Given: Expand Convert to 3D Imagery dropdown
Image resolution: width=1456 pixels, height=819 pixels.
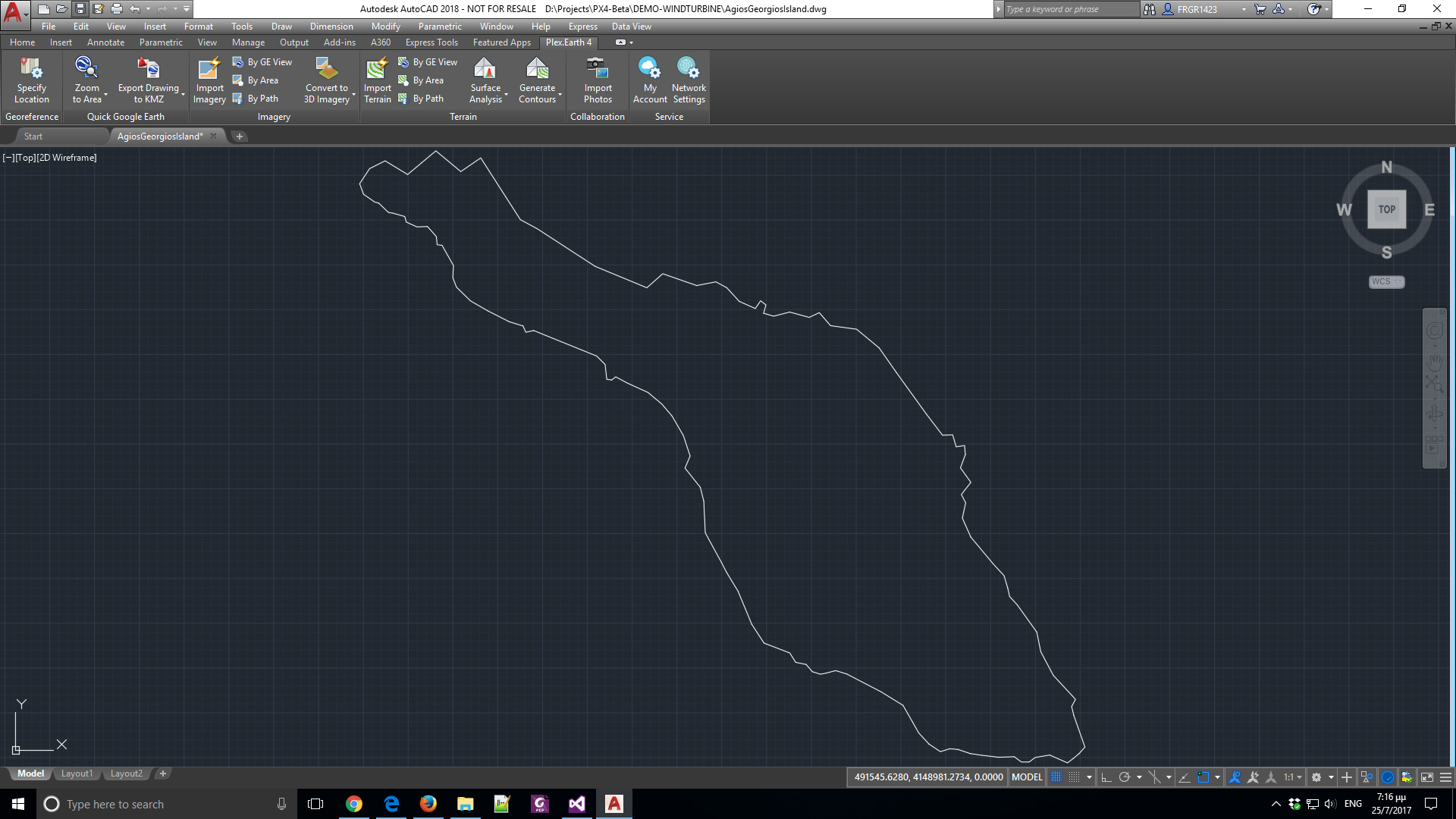Looking at the screenshot, I should pos(353,96).
